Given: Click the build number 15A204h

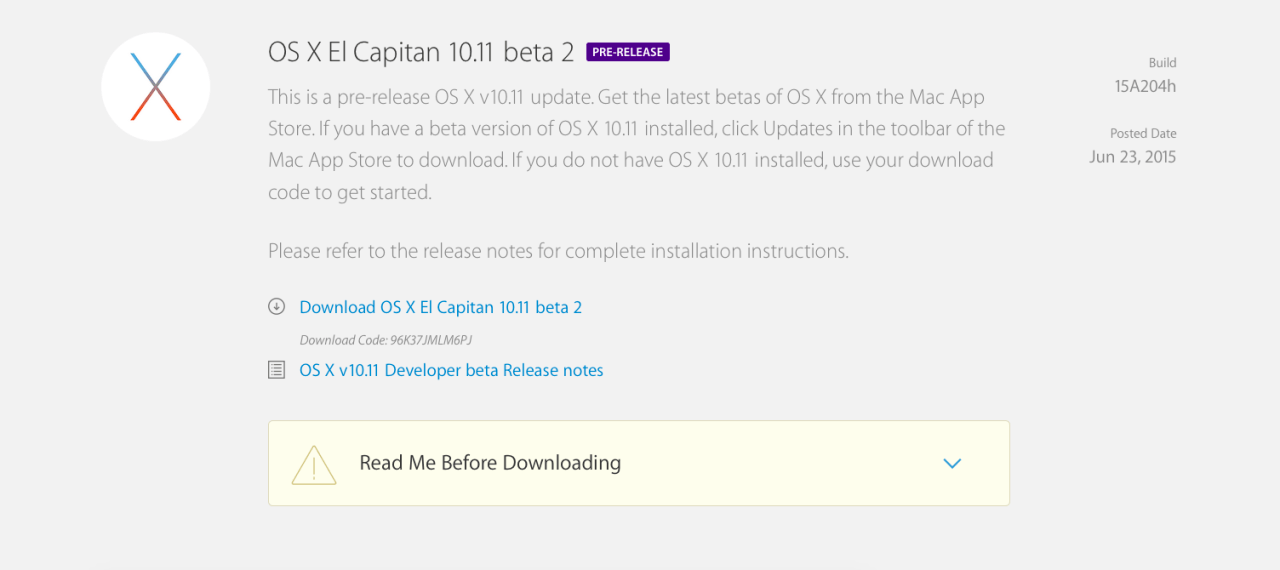Looking at the screenshot, I should pos(1145,86).
